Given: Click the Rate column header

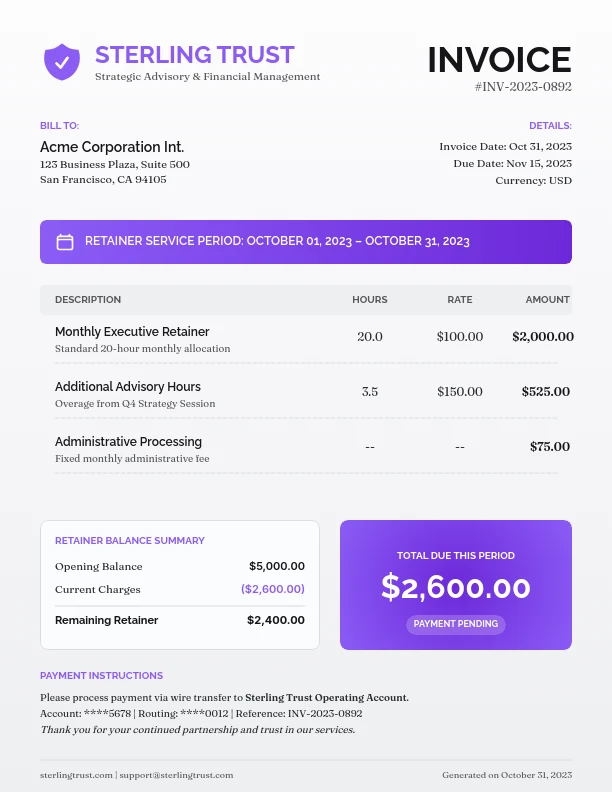Looking at the screenshot, I should [459, 300].
